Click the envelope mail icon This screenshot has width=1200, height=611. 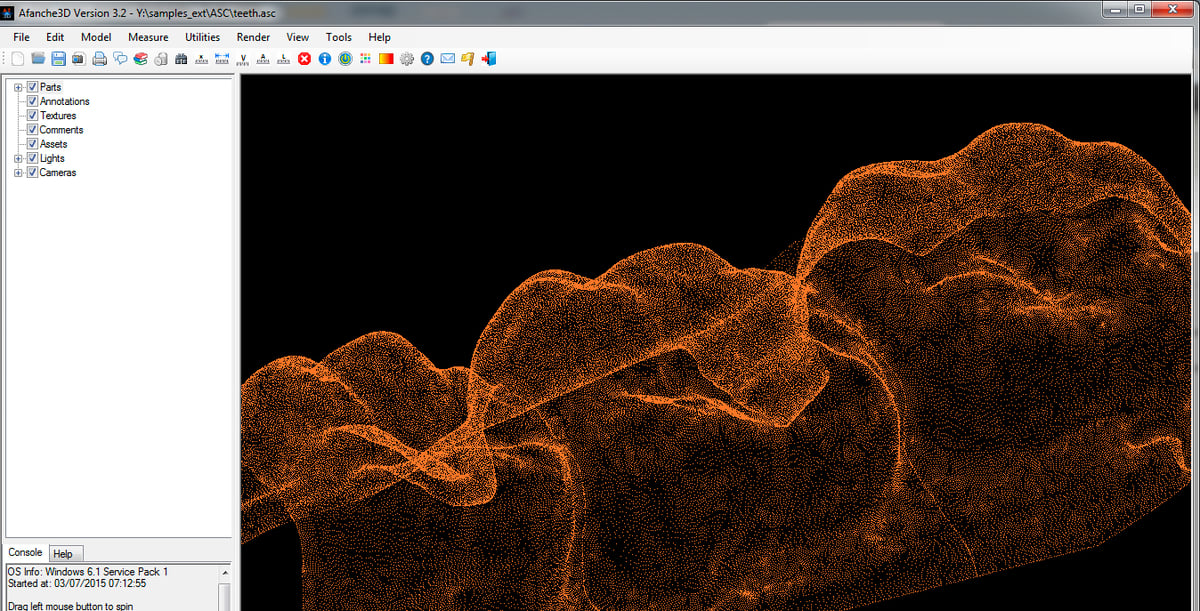click(447, 59)
